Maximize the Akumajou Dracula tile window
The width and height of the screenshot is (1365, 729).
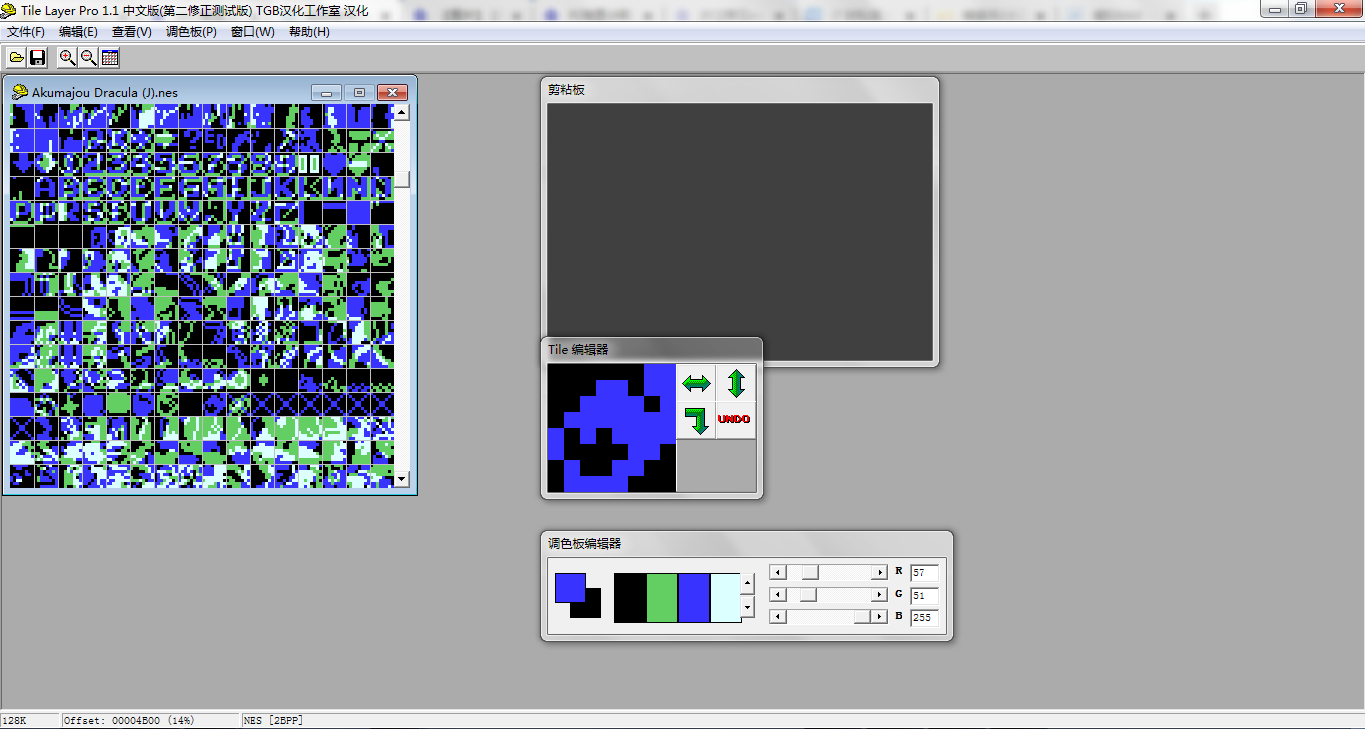point(359,92)
